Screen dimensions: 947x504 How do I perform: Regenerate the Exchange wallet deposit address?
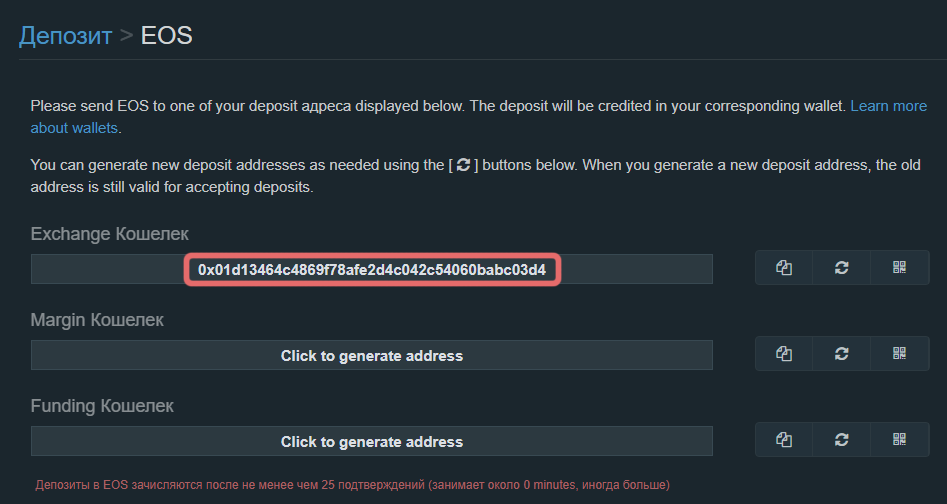coord(842,269)
